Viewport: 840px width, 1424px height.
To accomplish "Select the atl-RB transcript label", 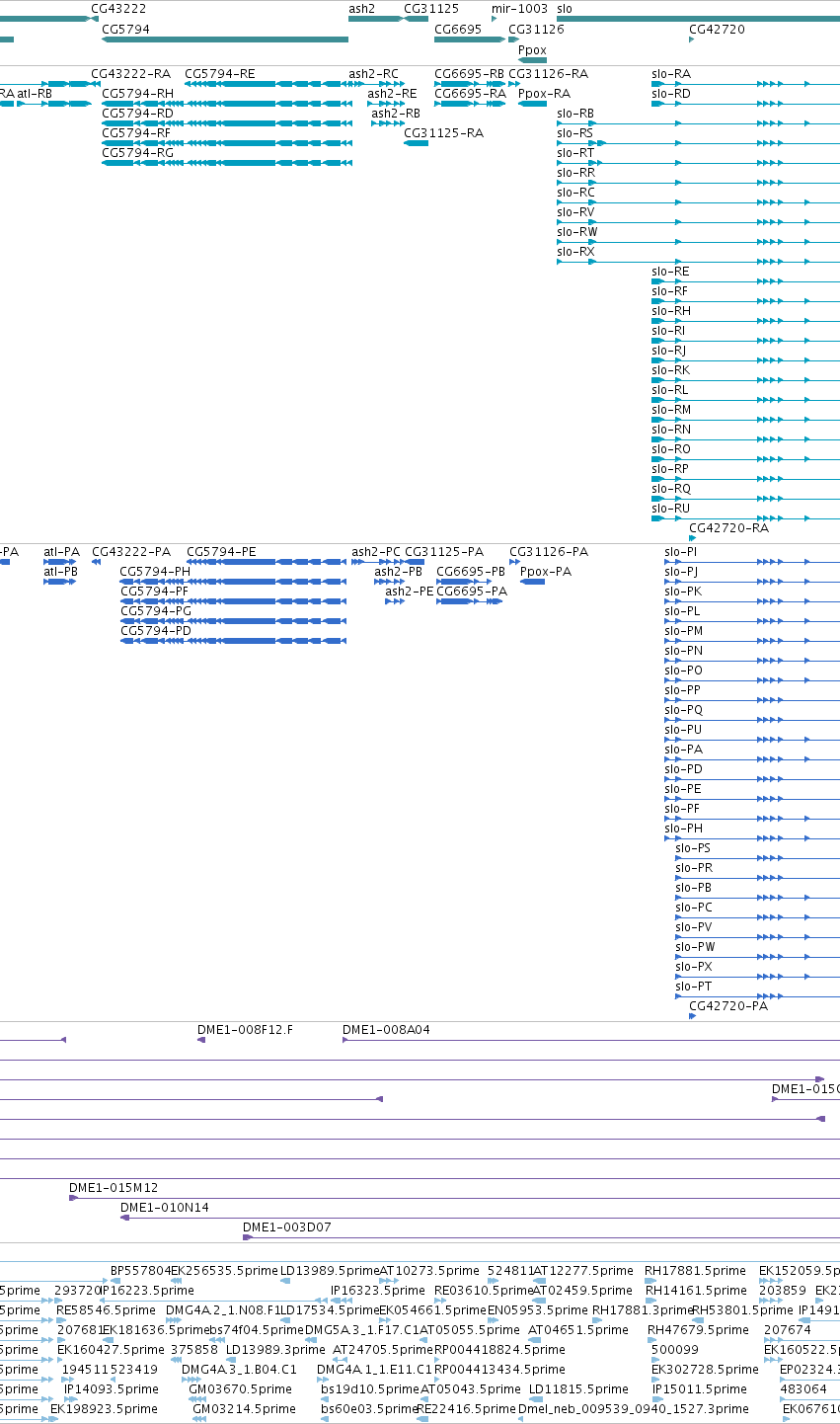I will click(x=35, y=94).
